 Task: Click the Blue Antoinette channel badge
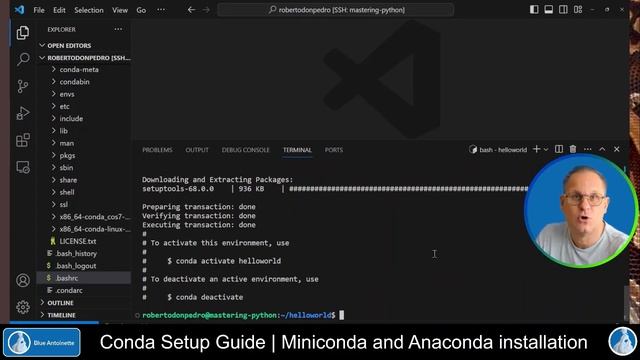[42, 343]
